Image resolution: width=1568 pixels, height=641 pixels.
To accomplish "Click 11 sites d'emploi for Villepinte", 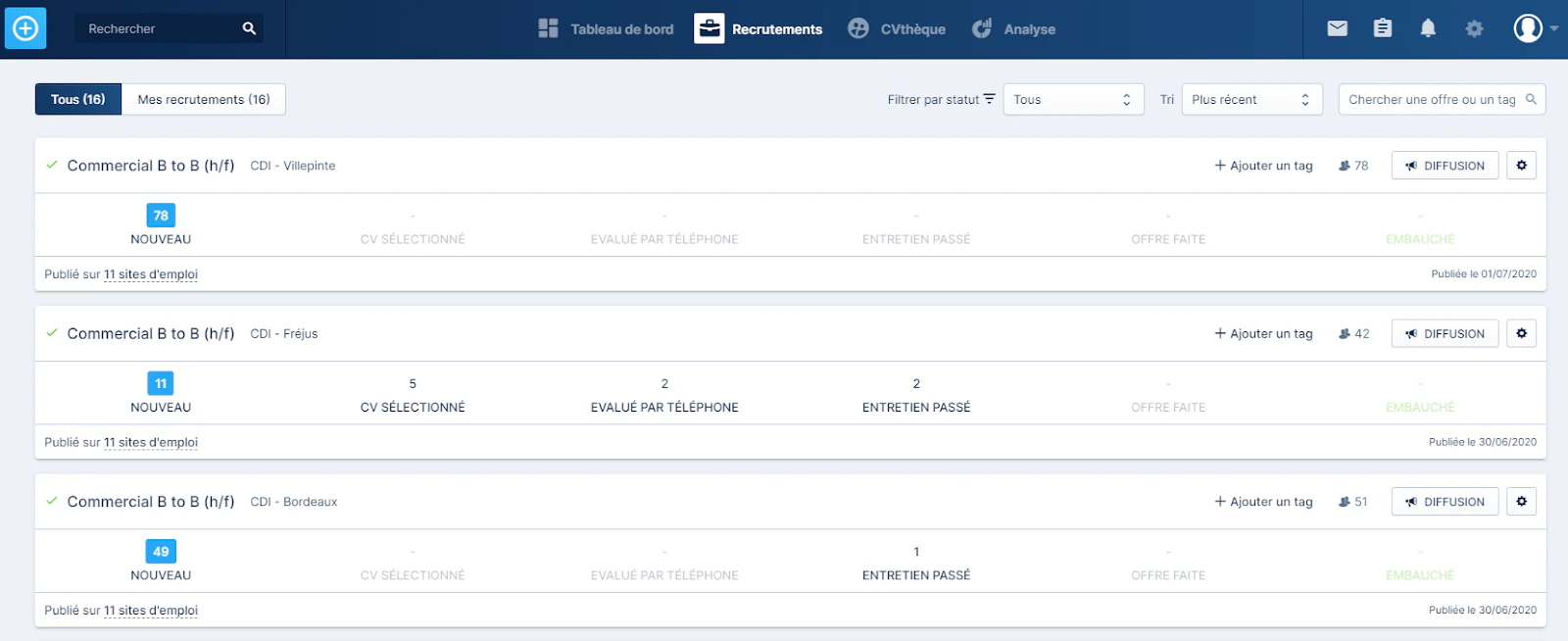I will [x=151, y=274].
